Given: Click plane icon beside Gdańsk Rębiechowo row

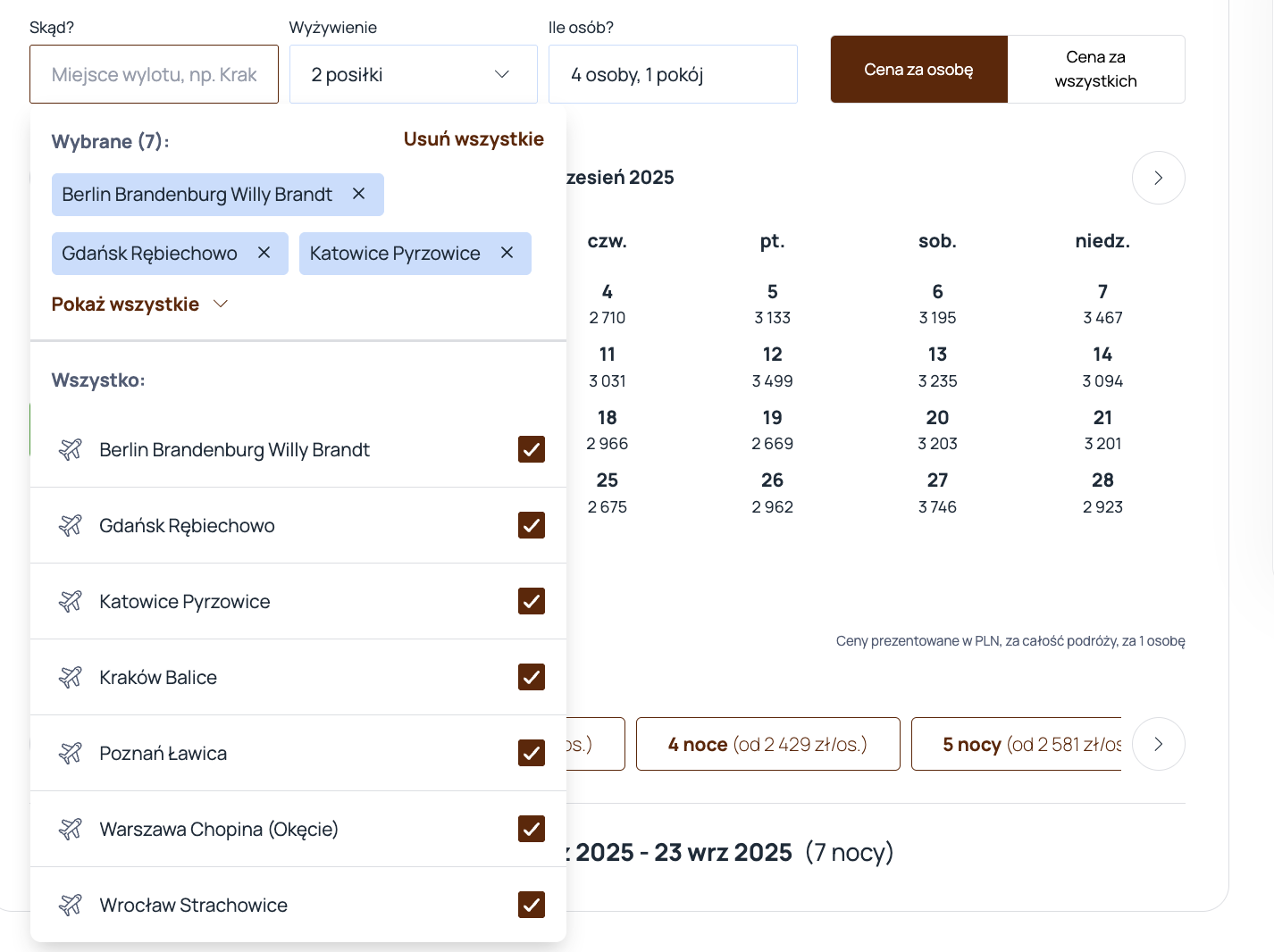Looking at the screenshot, I should pos(71,525).
